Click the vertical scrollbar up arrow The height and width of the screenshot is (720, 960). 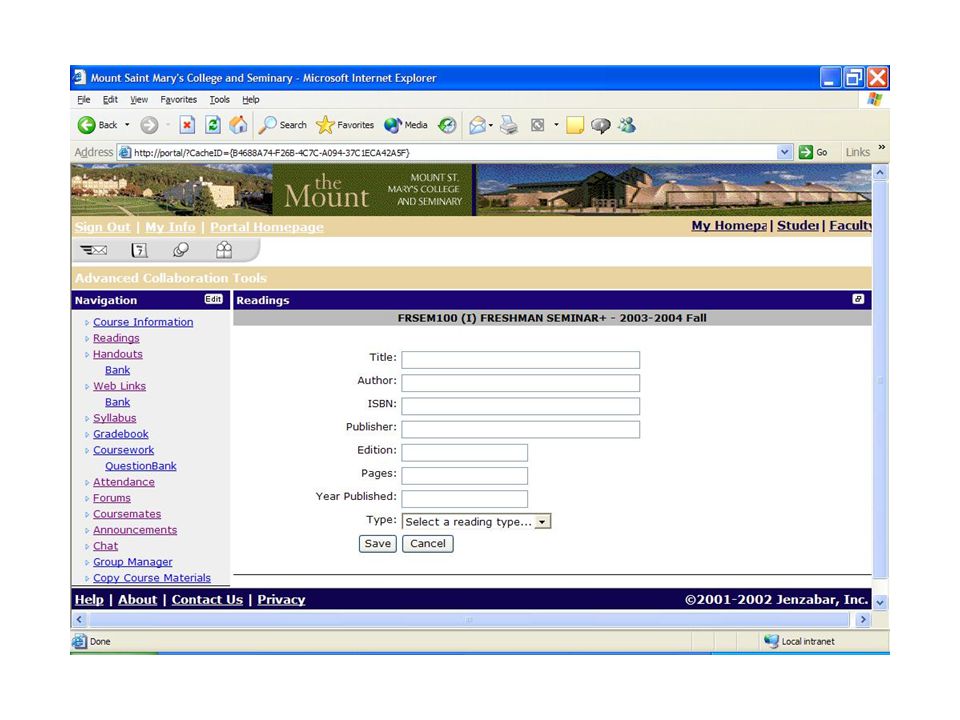pyautogui.click(x=880, y=173)
